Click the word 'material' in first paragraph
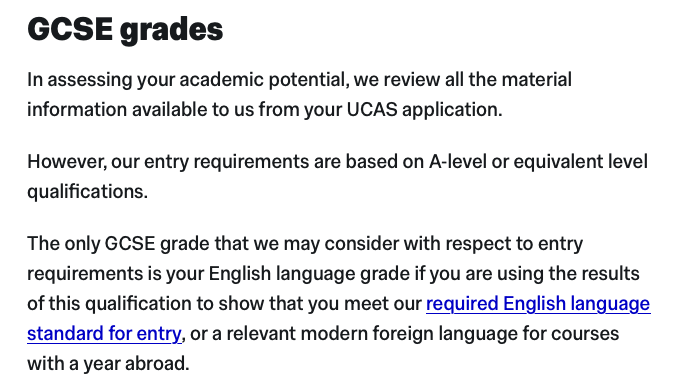This screenshot has height=388, width=684. pyautogui.click(x=537, y=80)
